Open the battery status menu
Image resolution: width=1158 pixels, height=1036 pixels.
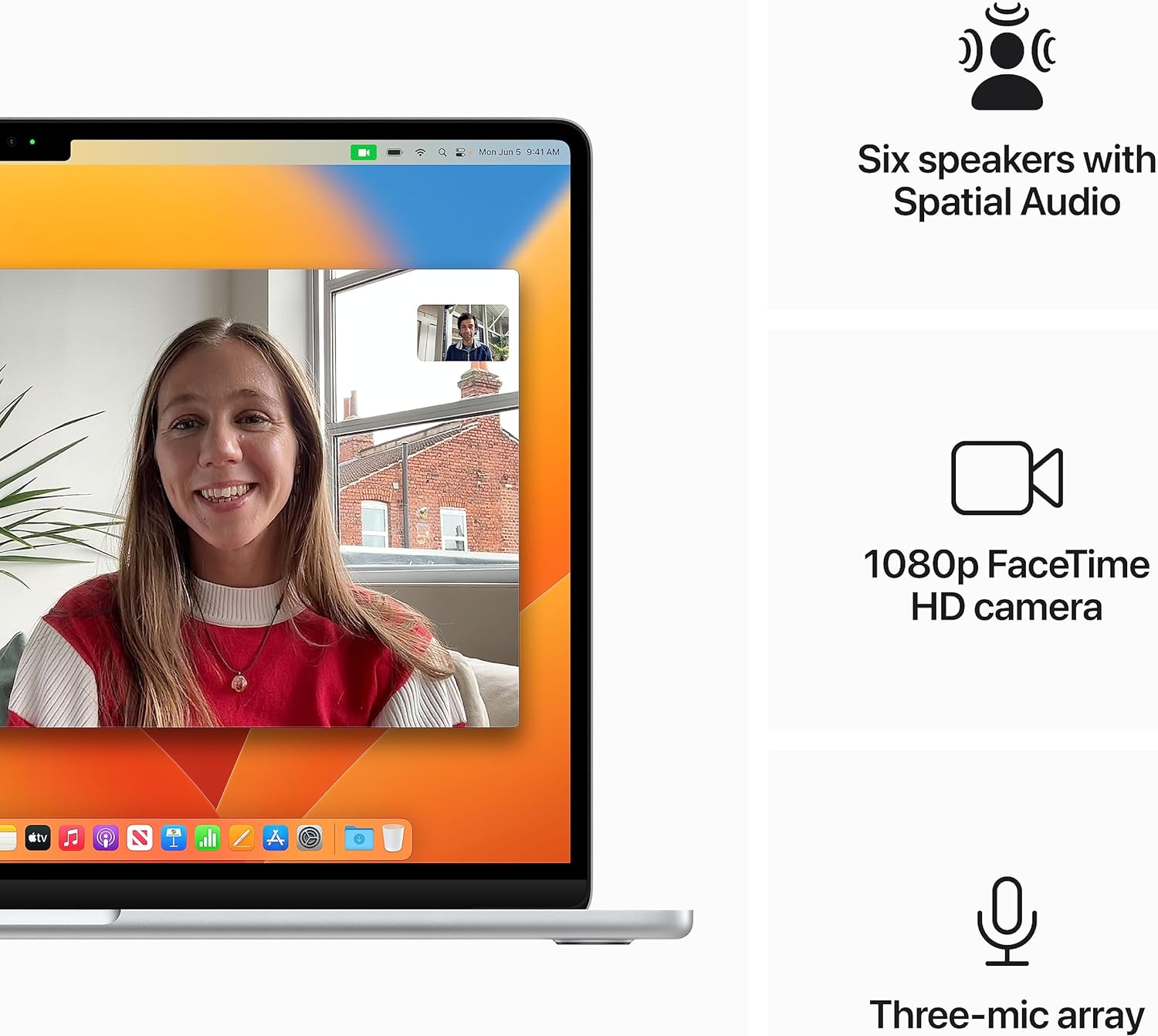pos(395,153)
